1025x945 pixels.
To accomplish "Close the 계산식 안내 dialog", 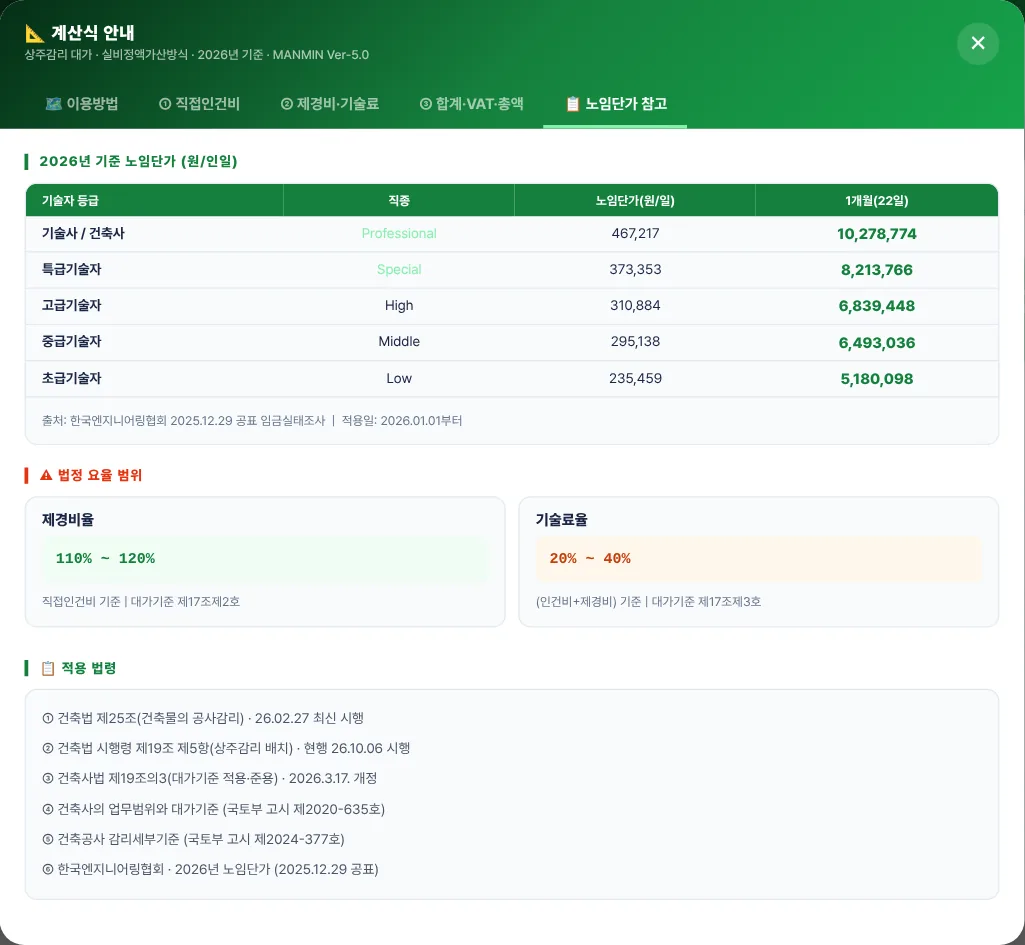I will 977,43.
